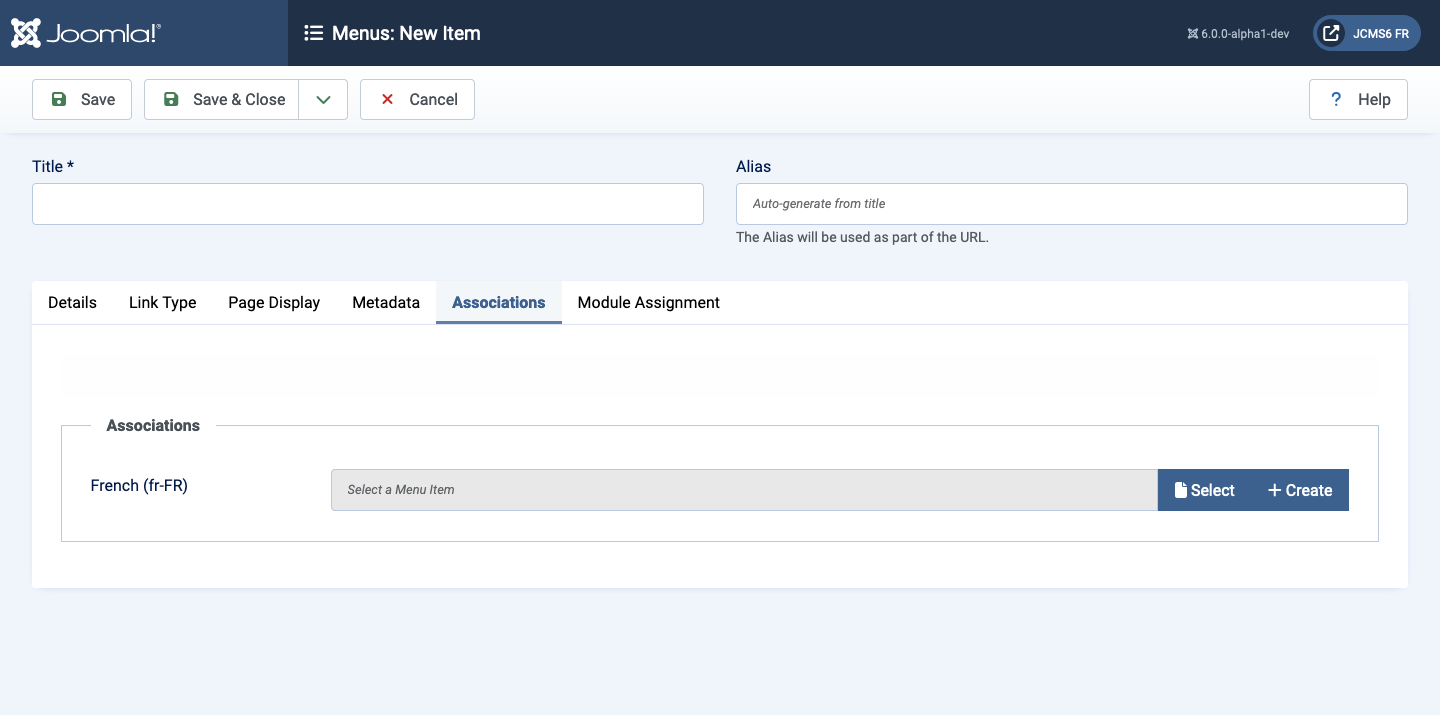
Task: Click the file icon on the Select button
Action: click(x=1181, y=490)
